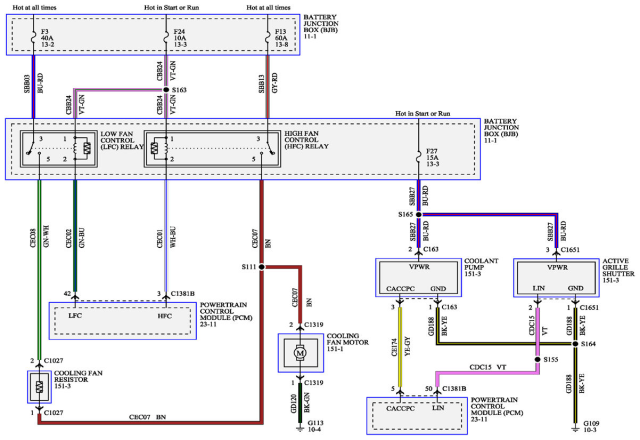Select the S111 splice junction dot
Image resolution: width=640 pixels, height=440 pixels.
pos(262,267)
